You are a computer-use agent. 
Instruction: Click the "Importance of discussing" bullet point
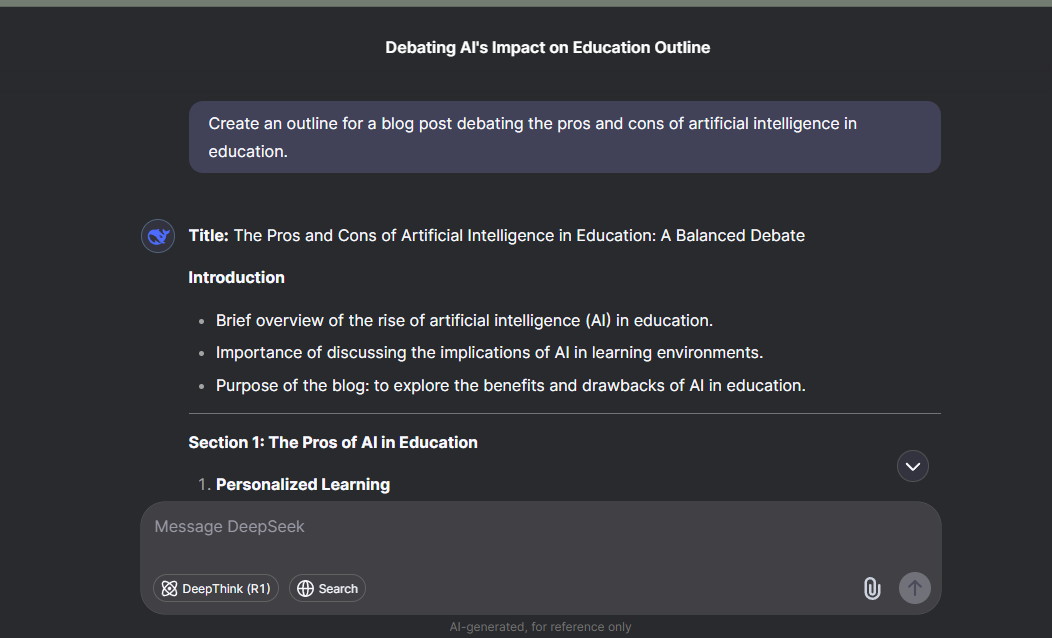pyautogui.click(x=489, y=353)
